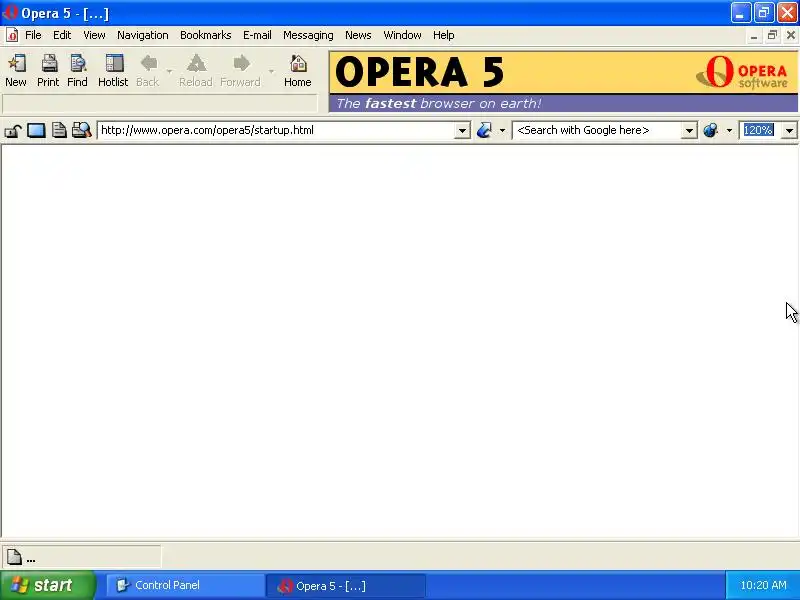This screenshot has width=800, height=600.
Task: Click the 10:20 AM system clock
Action: (x=763, y=585)
